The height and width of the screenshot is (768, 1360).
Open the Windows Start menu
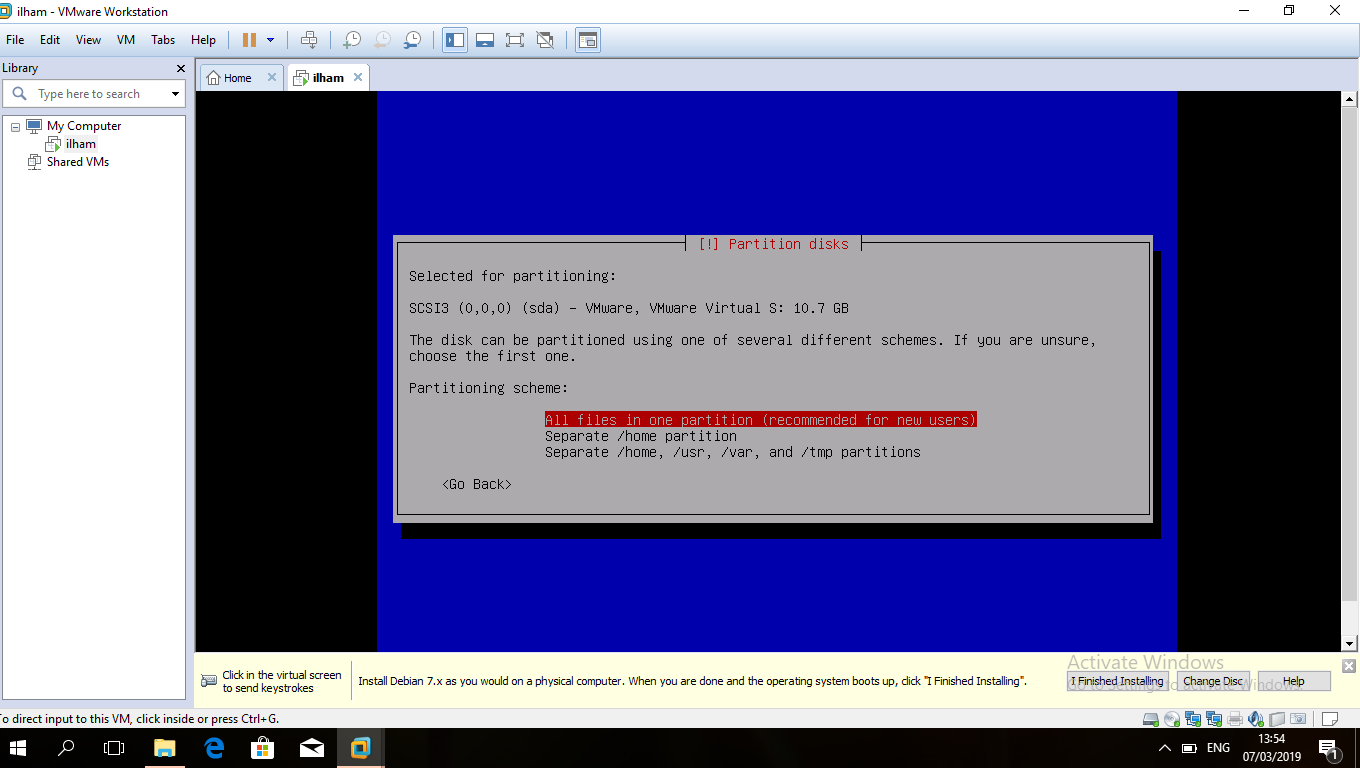click(x=18, y=748)
